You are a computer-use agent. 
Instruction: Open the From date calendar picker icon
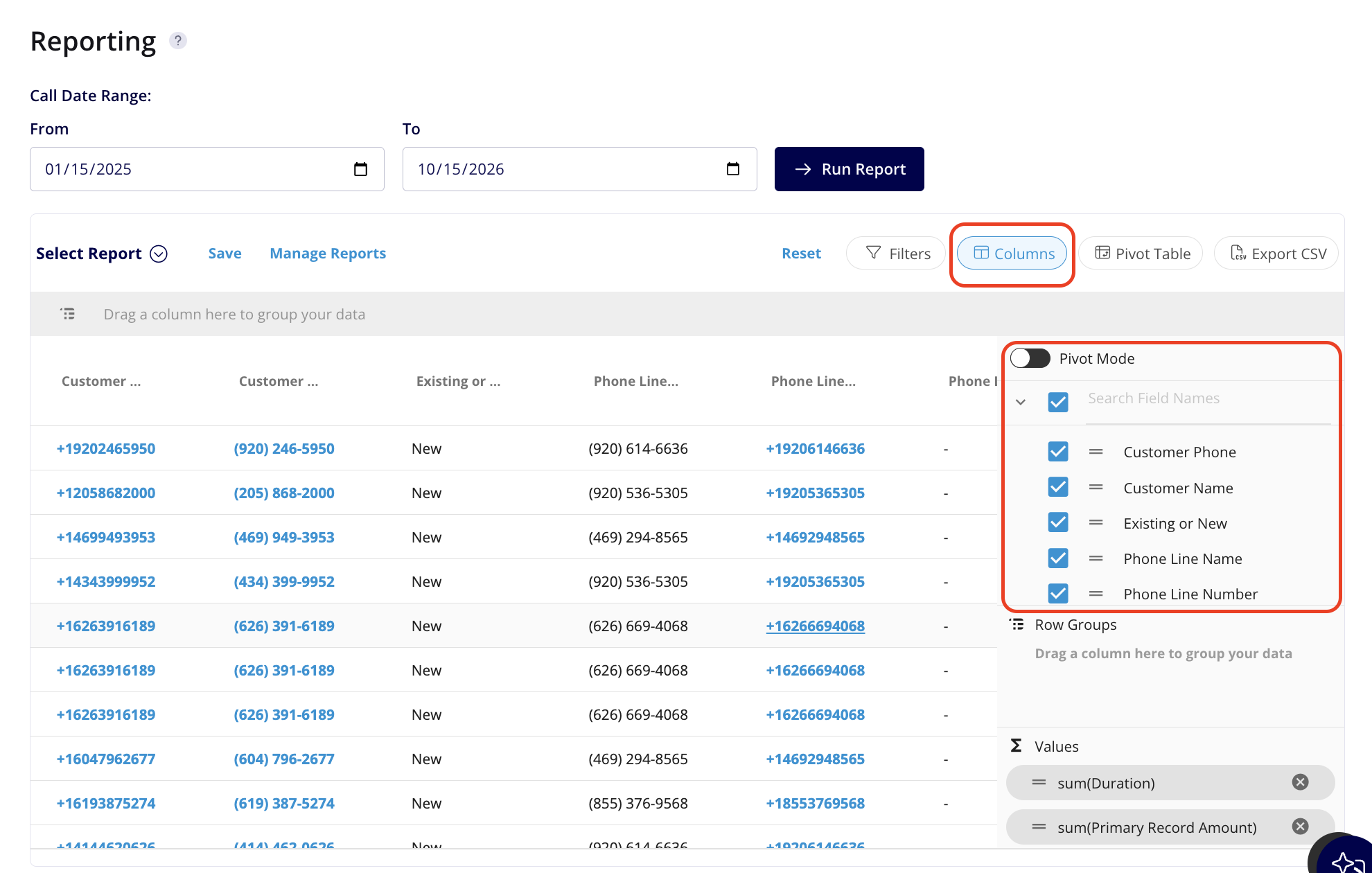[x=360, y=169]
